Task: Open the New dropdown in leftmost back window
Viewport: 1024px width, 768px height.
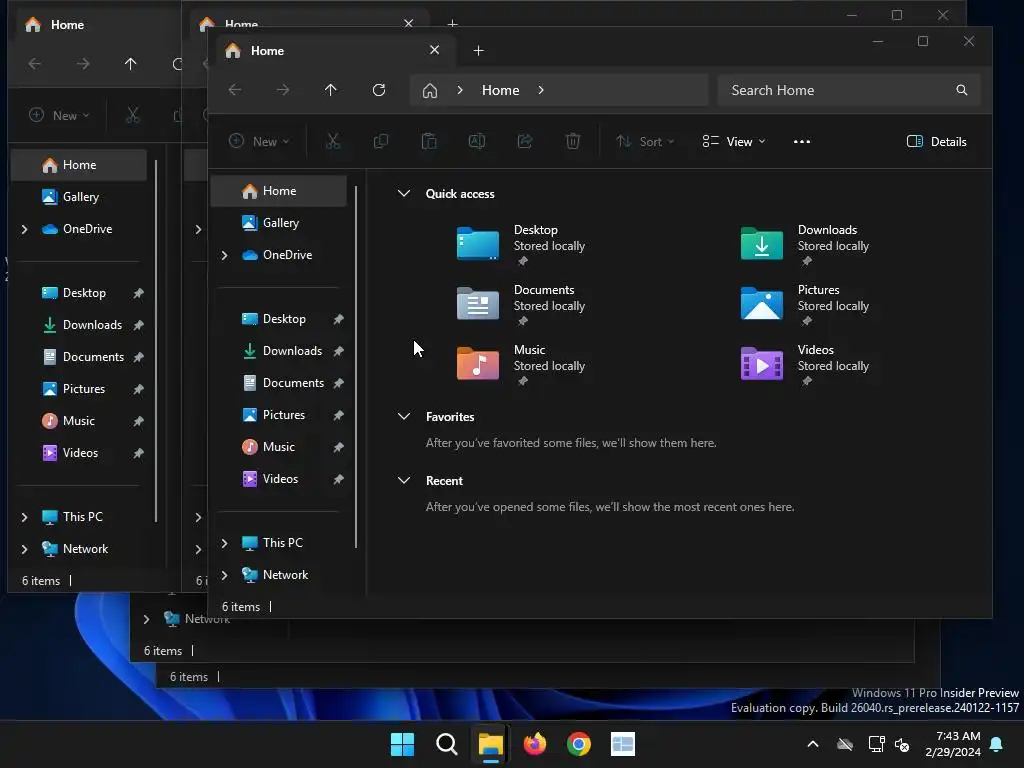Action: point(59,116)
